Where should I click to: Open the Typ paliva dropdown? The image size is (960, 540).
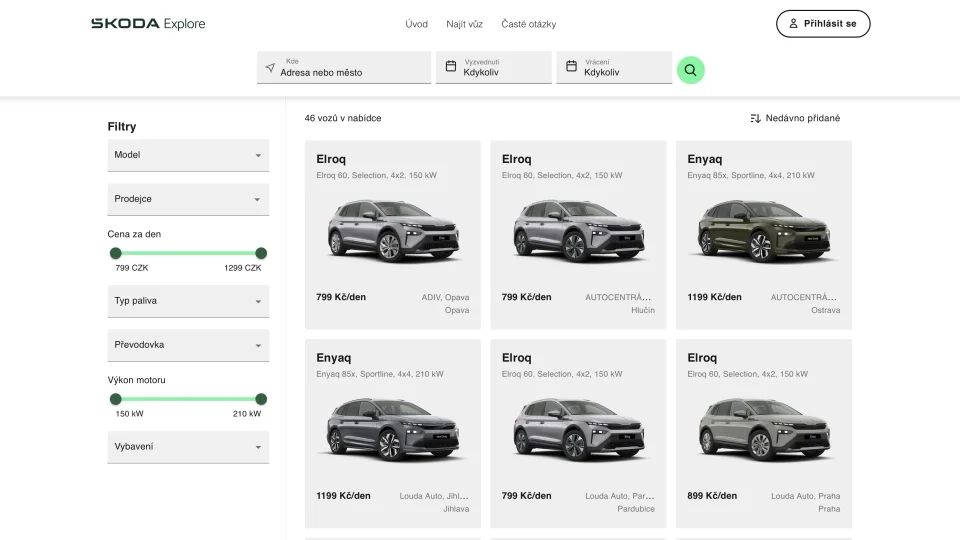pyautogui.click(x=188, y=301)
